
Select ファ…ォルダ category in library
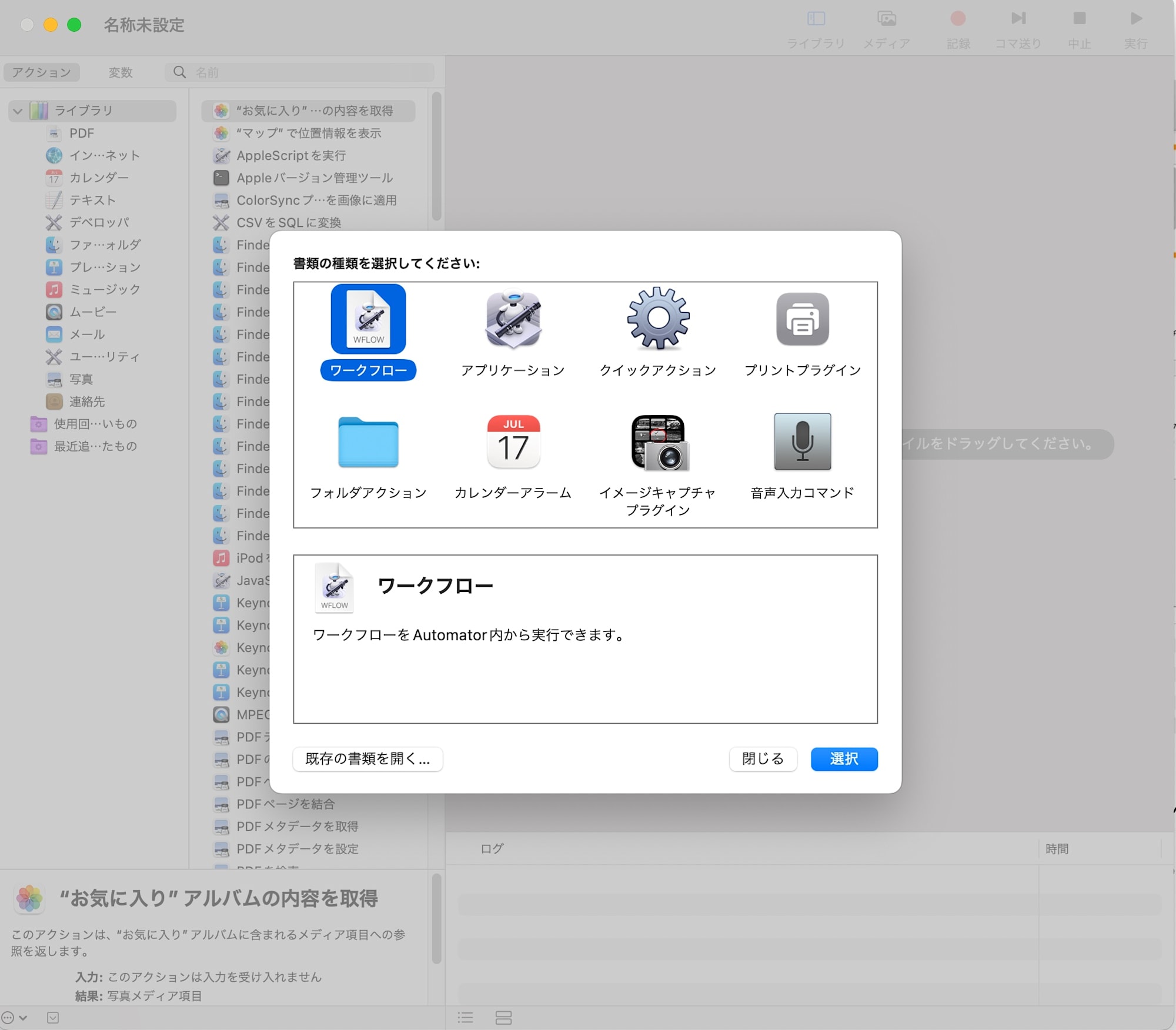point(93,245)
